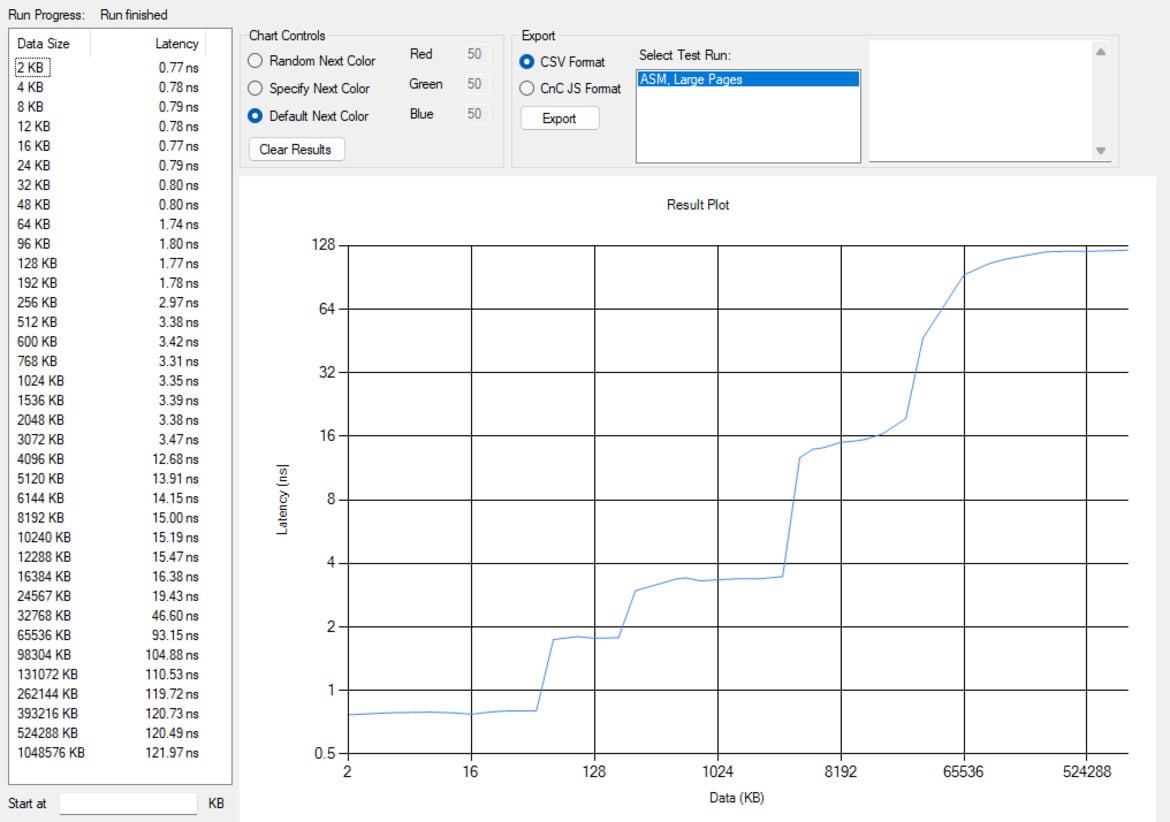Select the 3072 KB row
The width and height of the screenshot is (1170, 822).
[108, 439]
